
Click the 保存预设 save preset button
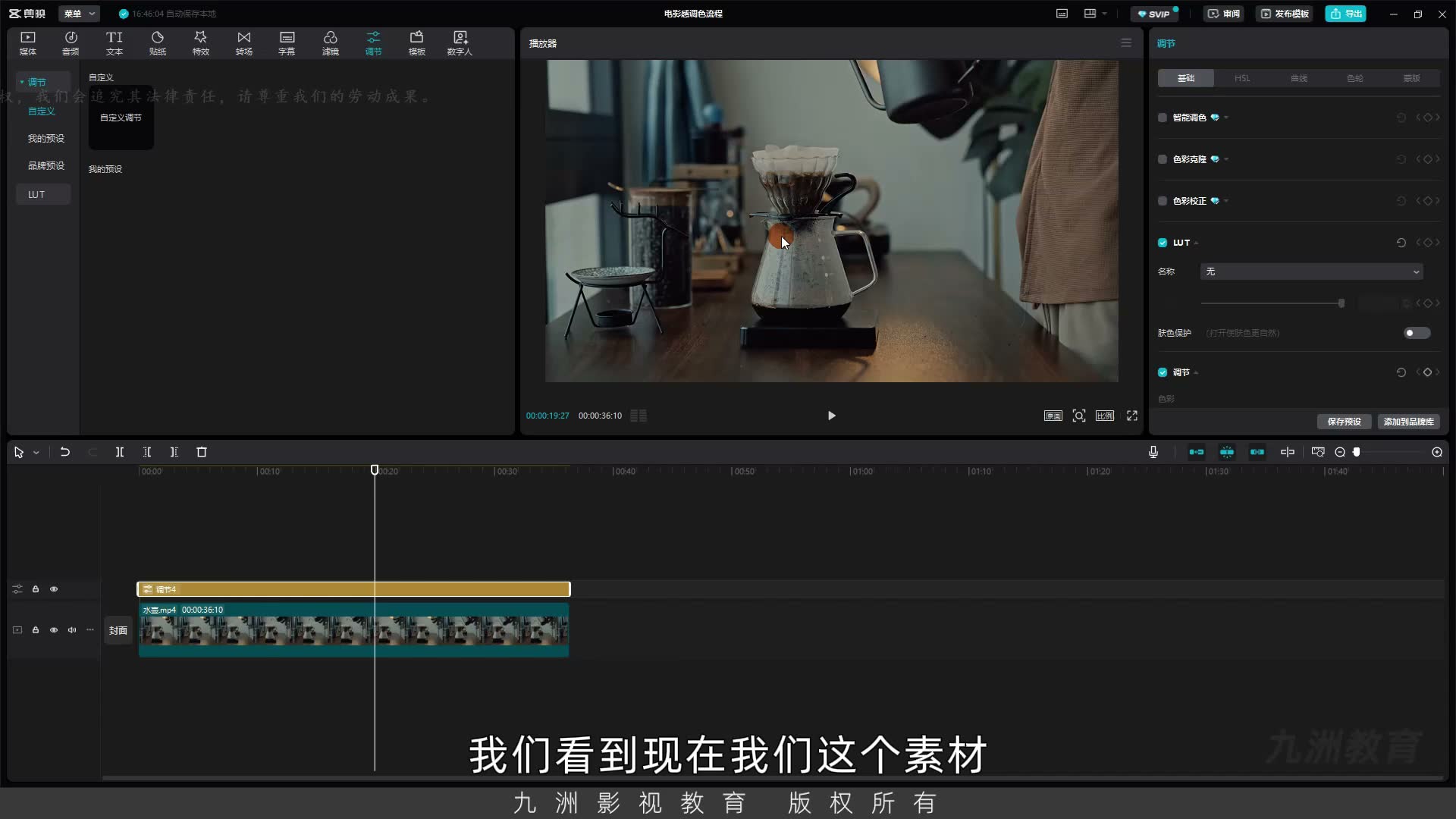point(1344,422)
